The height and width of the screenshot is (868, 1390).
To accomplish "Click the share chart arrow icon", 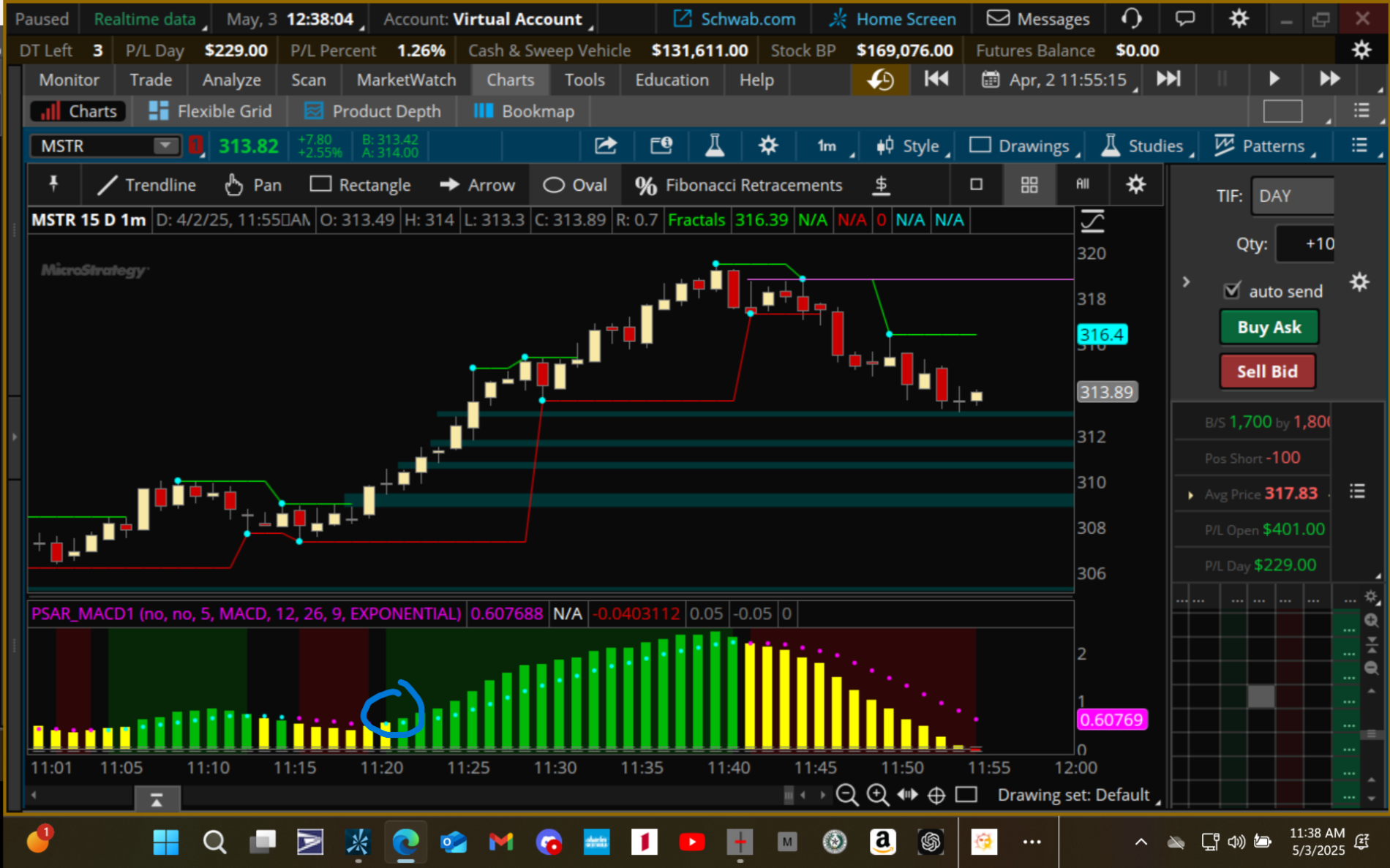I will 605,146.
